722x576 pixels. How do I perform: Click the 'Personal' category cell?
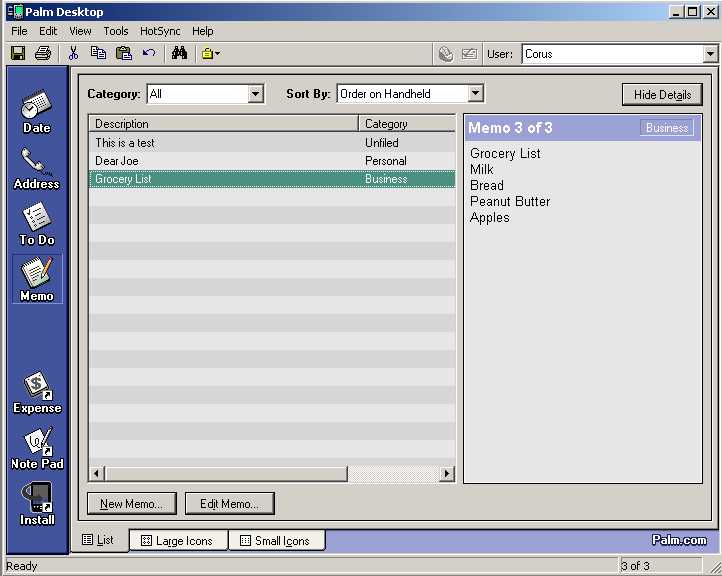[x=386, y=161]
